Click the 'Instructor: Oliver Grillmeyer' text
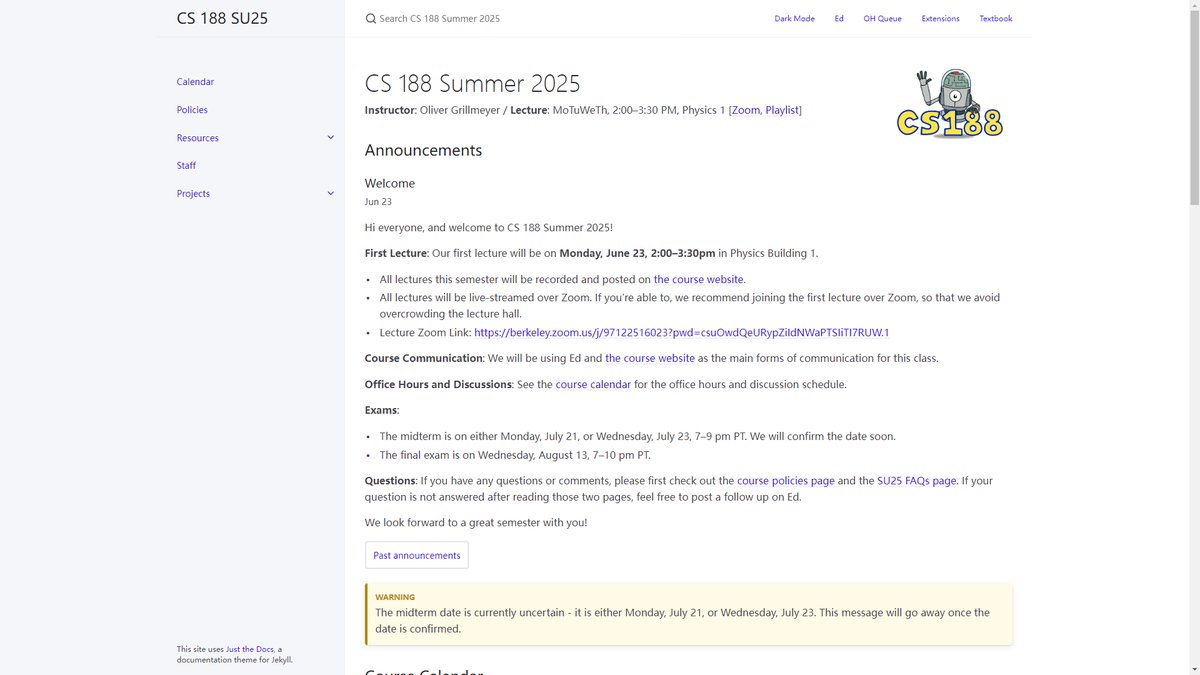The width and height of the screenshot is (1200, 675). 433,110
